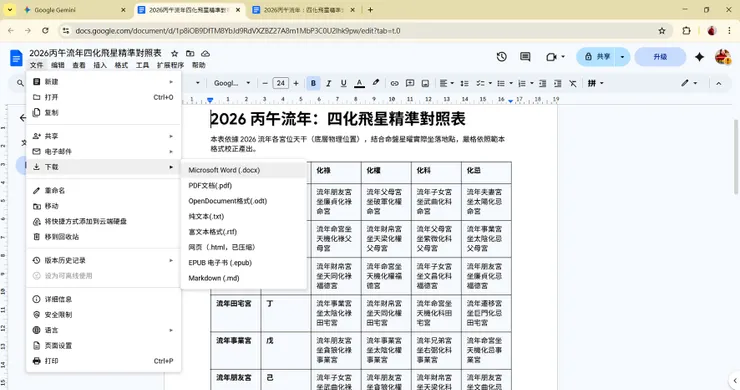Open the 拼 input tools dropdown
The width and height of the screenshot is (740, 390).
click(x=596, y=83)
